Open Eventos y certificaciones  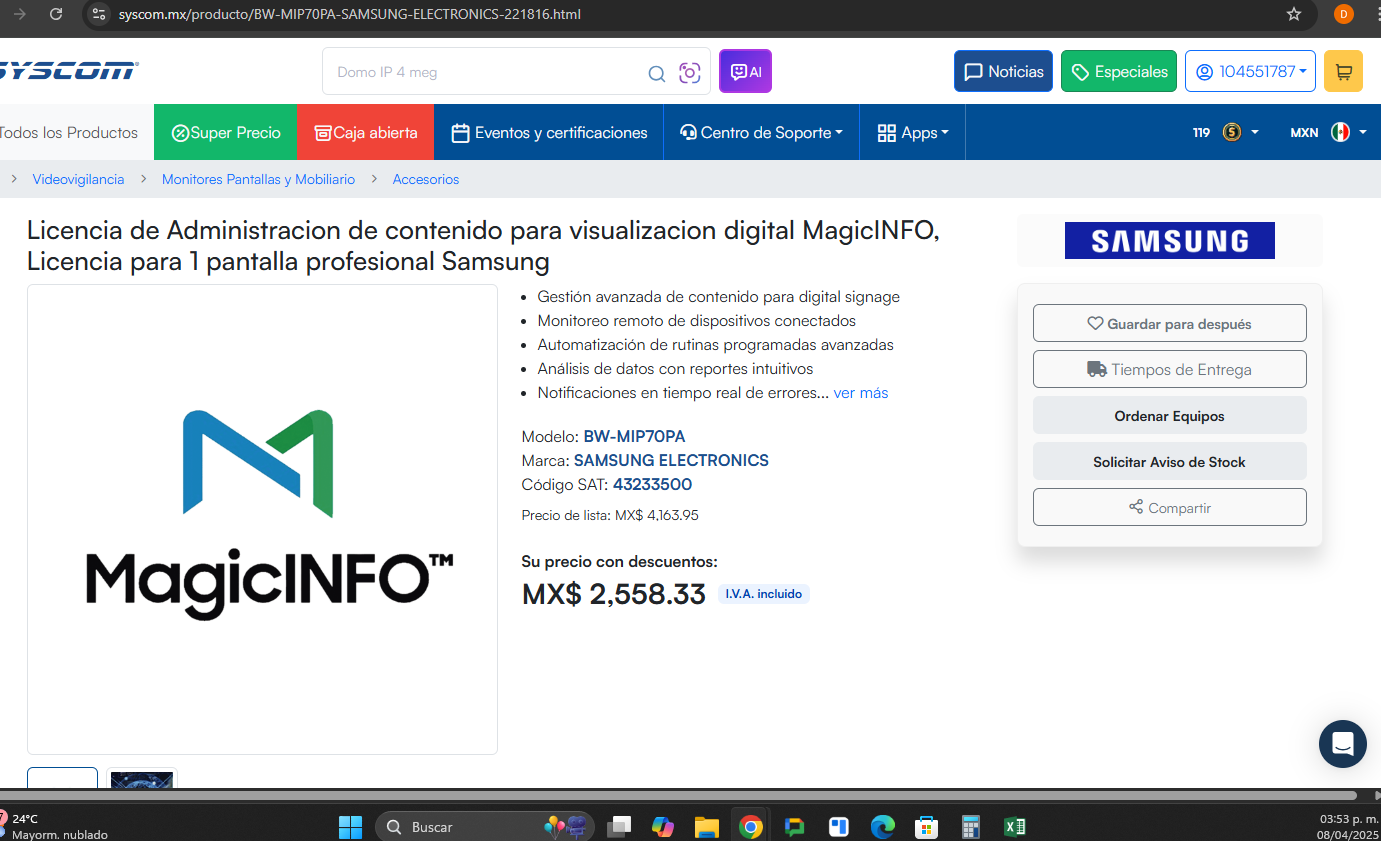pos(549,132)
